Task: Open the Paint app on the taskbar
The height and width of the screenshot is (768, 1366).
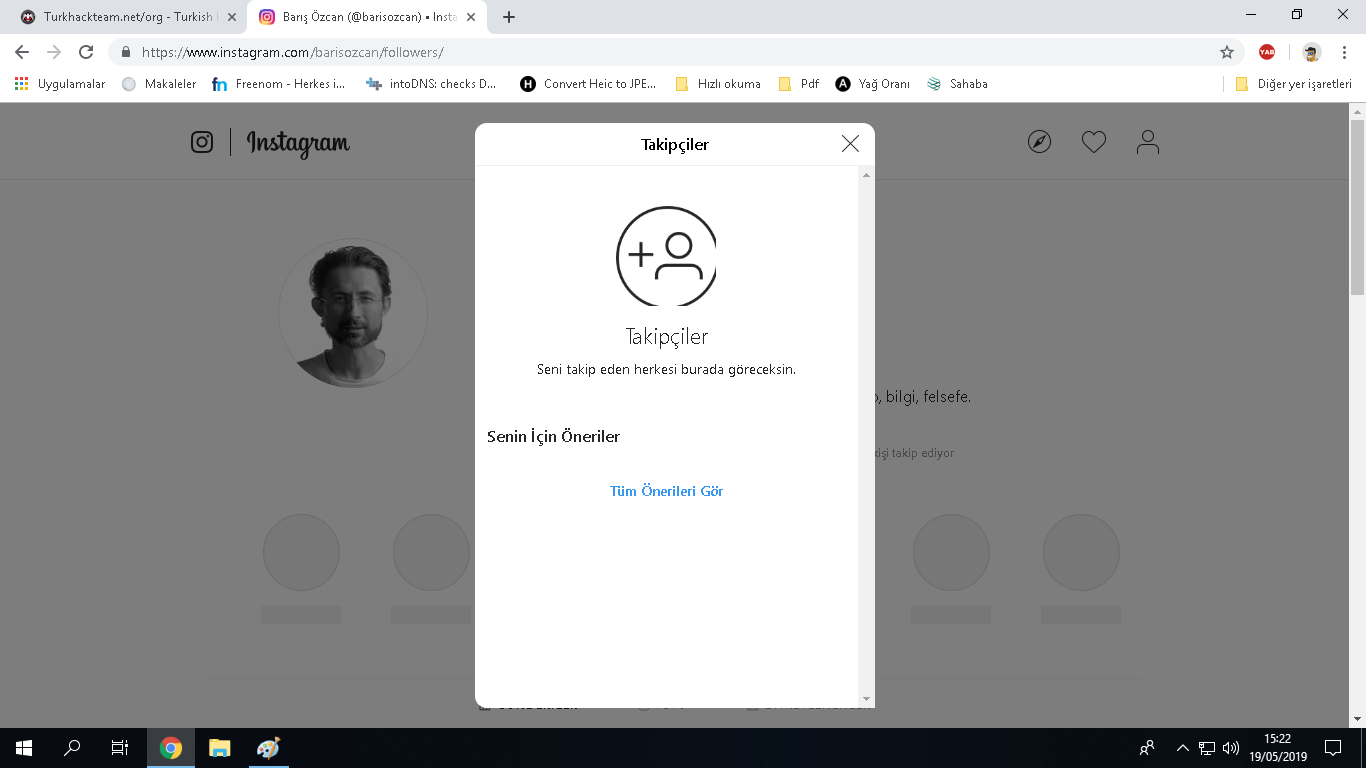Action: pyautogui.click(x=268, y=748)
